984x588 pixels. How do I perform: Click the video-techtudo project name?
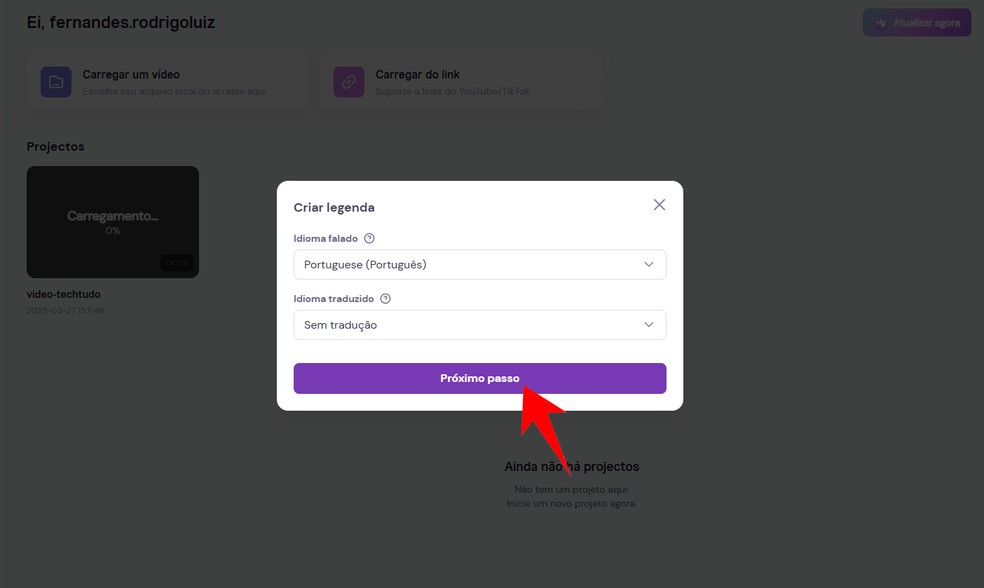(64, 295)
